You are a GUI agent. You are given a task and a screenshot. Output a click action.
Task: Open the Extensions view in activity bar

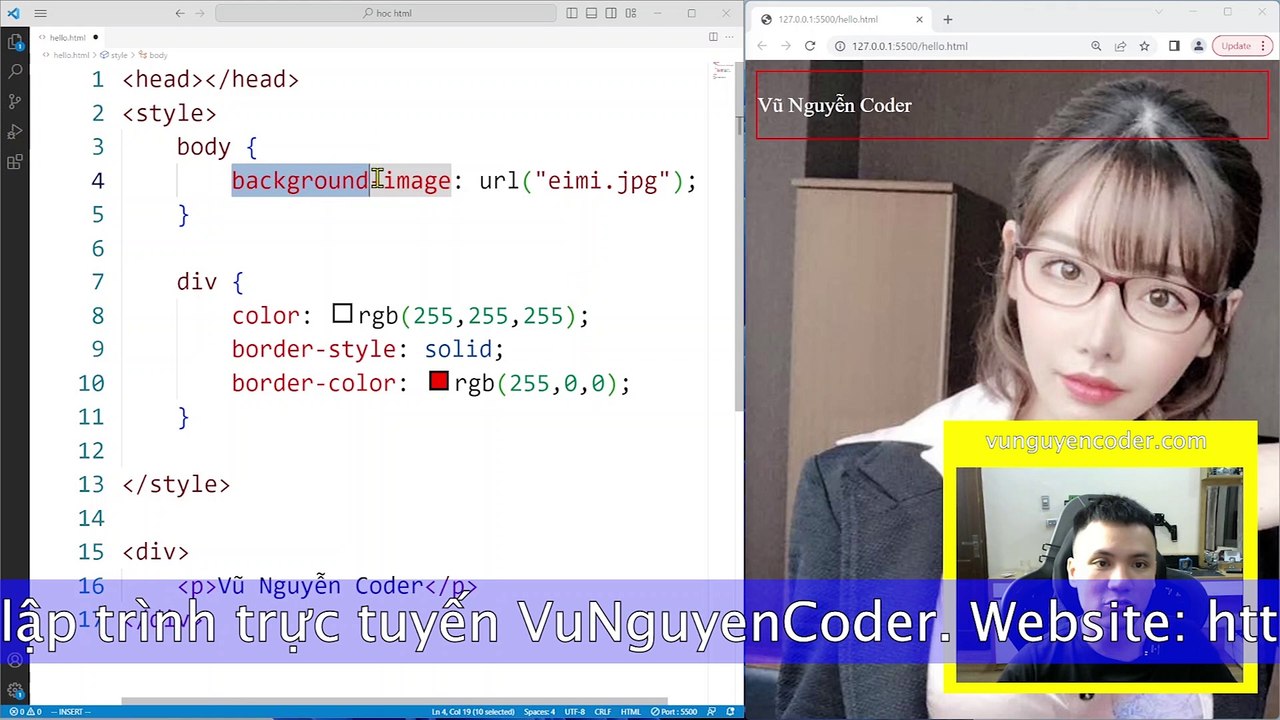(x=15, y=162)
